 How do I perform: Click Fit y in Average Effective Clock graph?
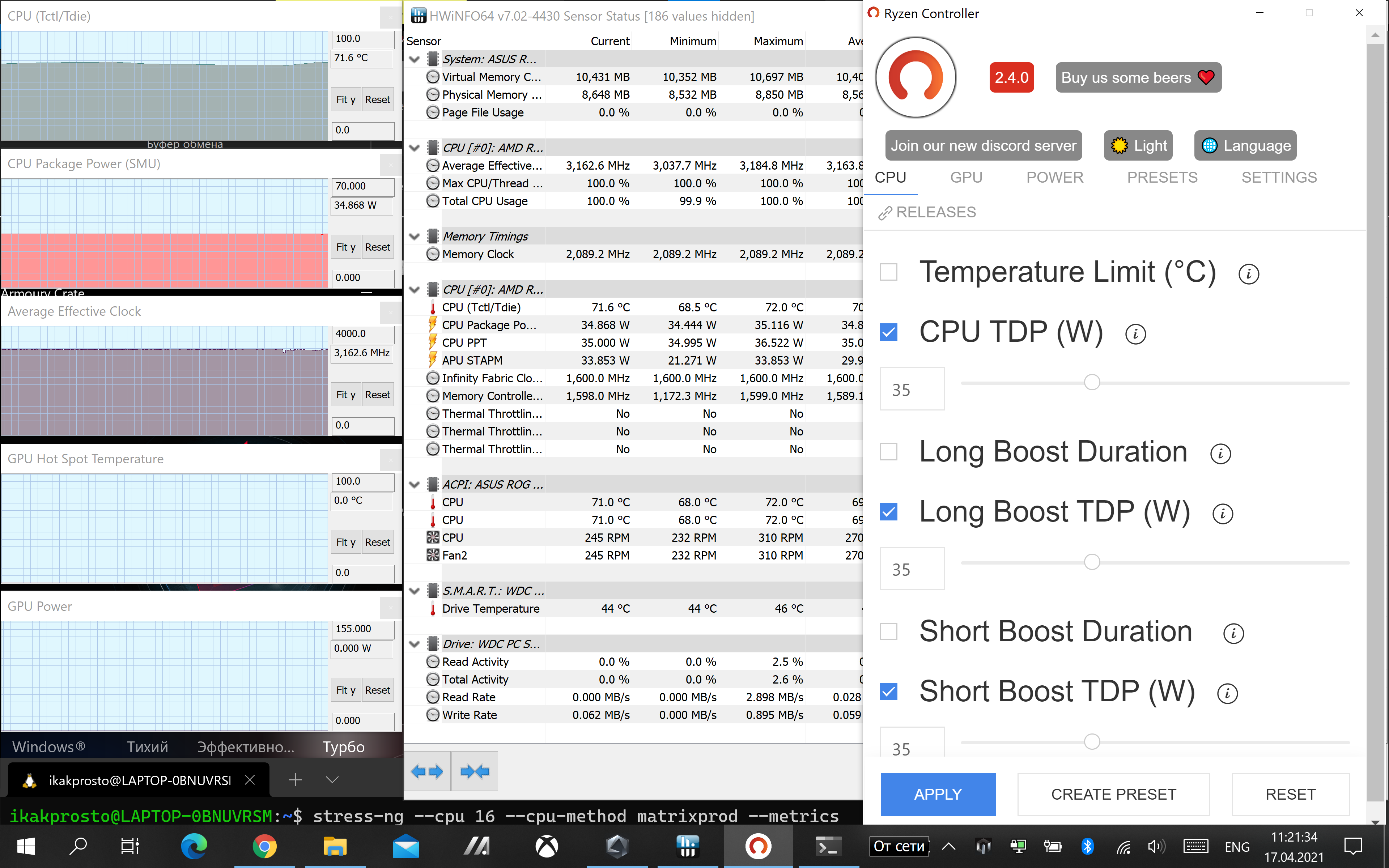point(345,395)
